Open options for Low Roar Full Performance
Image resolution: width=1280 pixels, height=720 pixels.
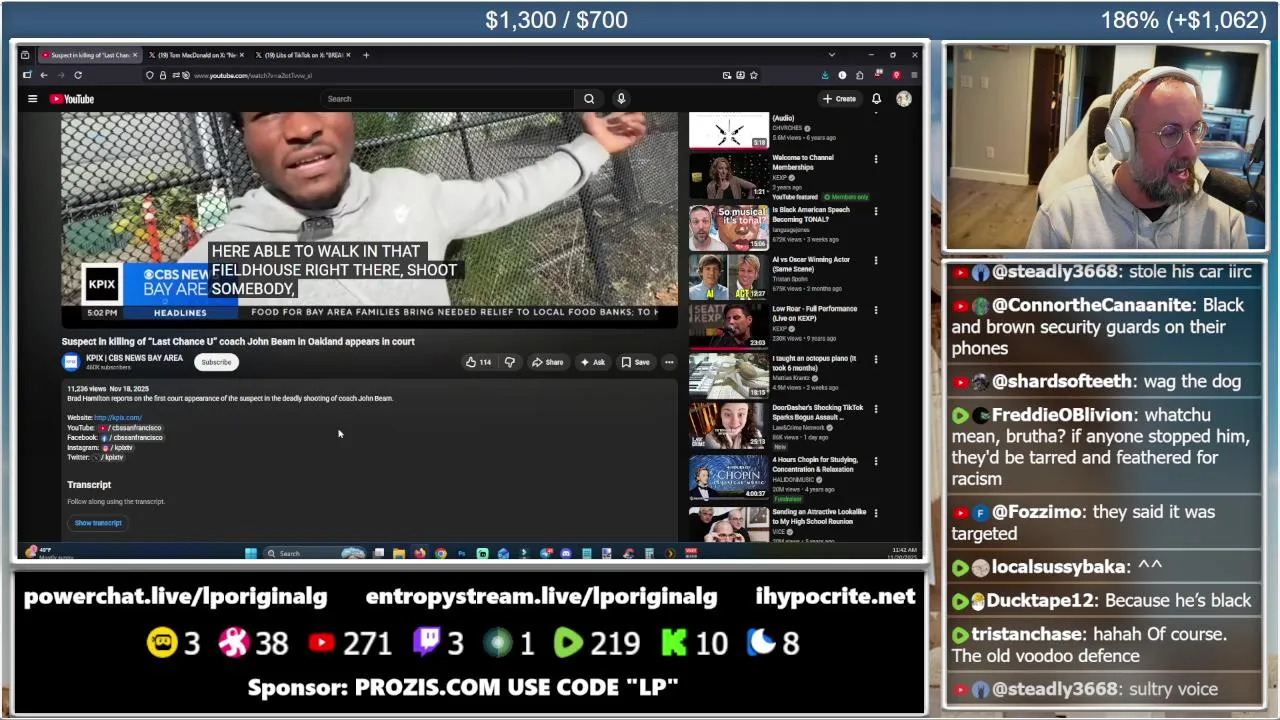876,310
